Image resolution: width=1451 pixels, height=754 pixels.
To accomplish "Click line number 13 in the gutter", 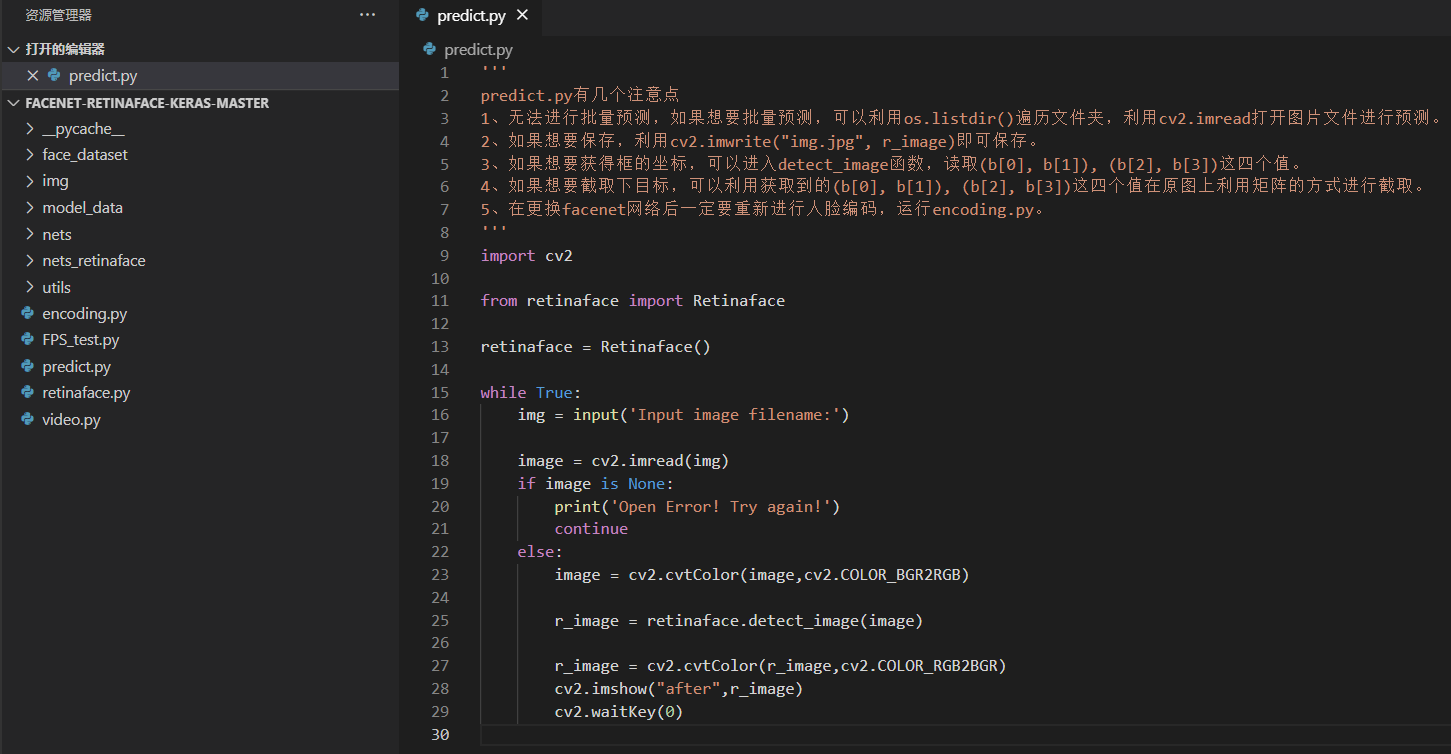I will [x=441, y=347].
